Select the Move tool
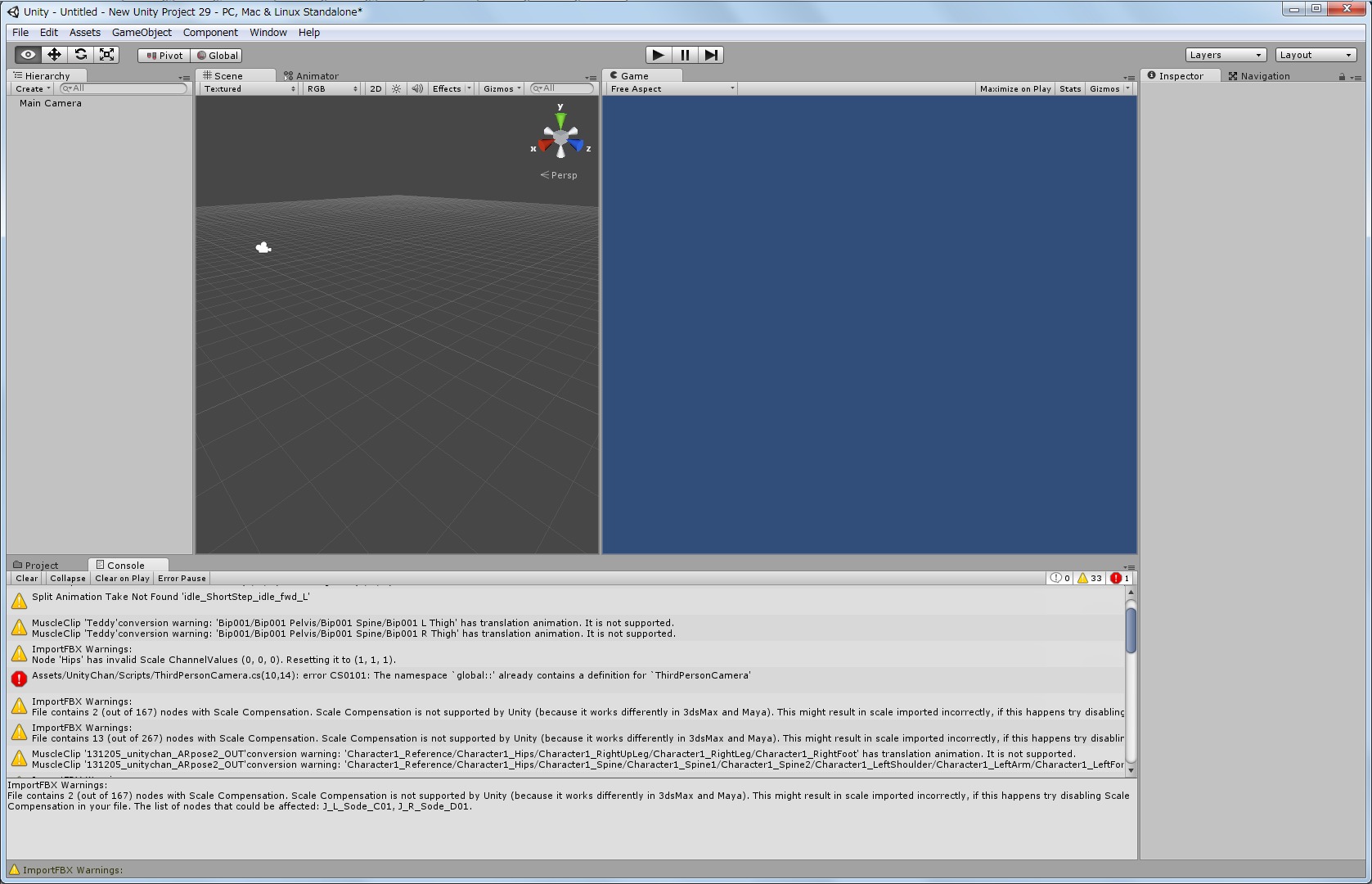 [x=54, y=55]
